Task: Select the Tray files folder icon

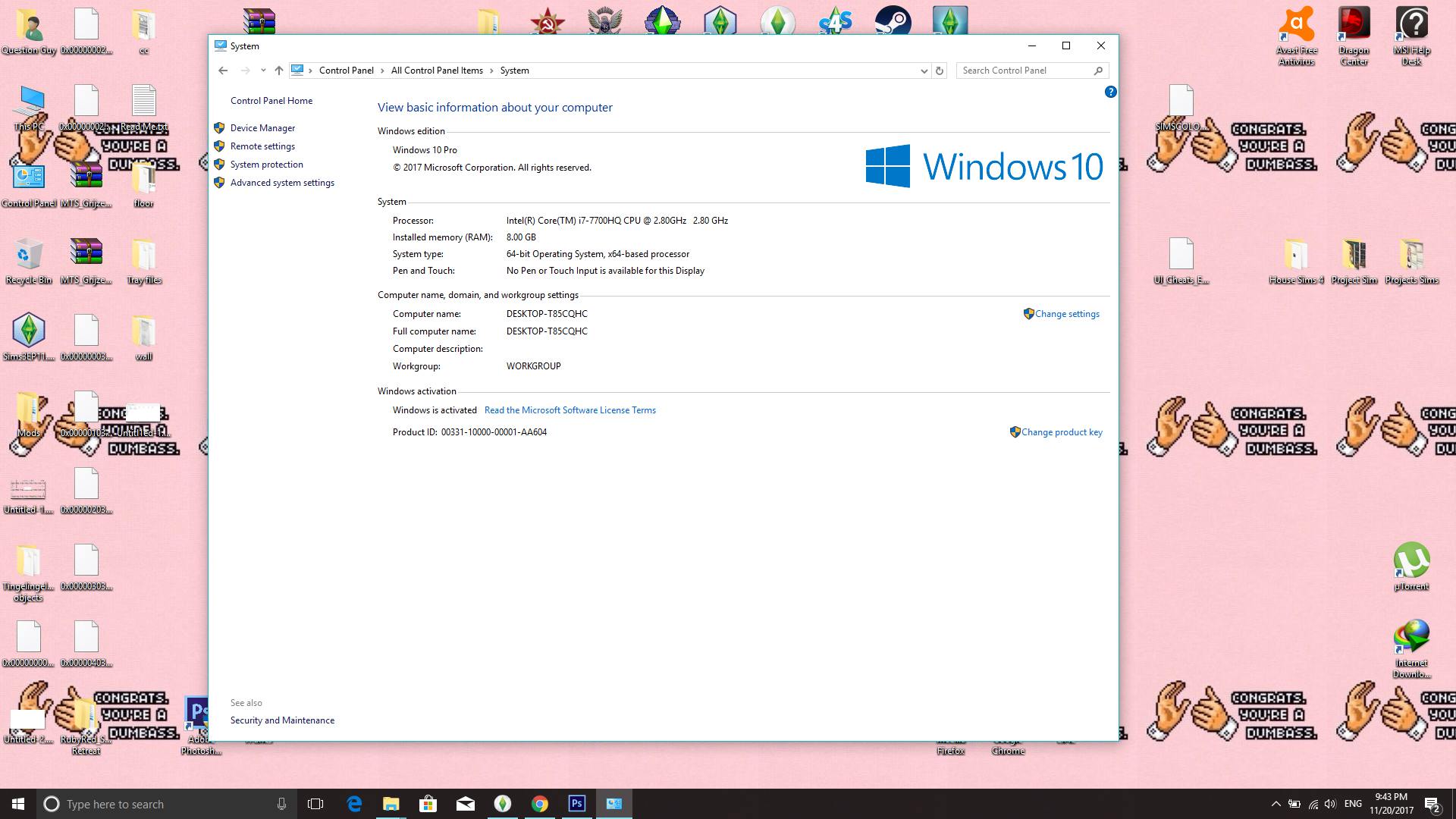Action: tap(144, 262)
